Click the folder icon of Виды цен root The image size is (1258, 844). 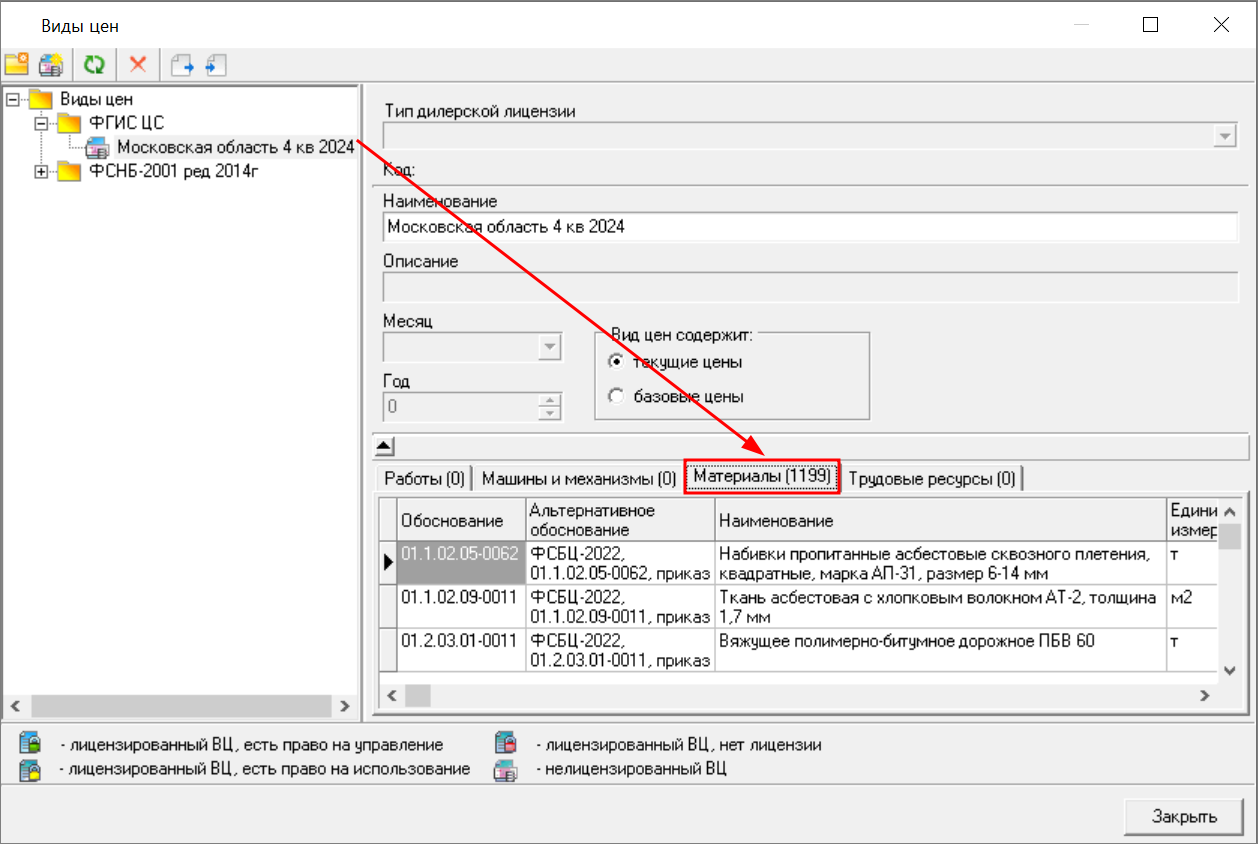tap(41, 99)
